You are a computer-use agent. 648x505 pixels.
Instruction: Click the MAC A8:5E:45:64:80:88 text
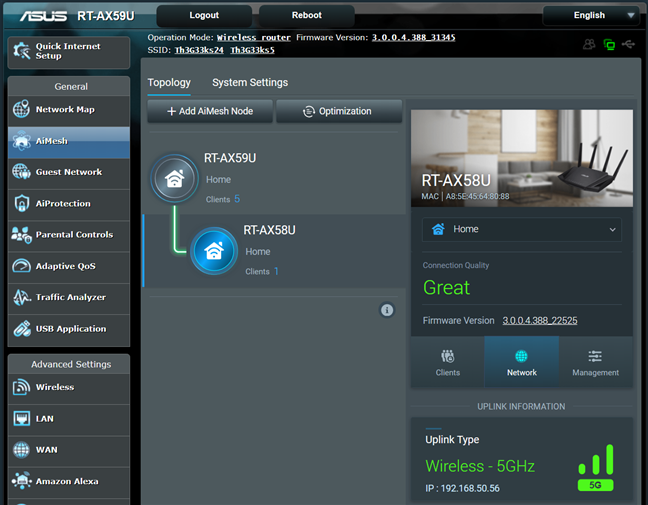tap(465, 196)
